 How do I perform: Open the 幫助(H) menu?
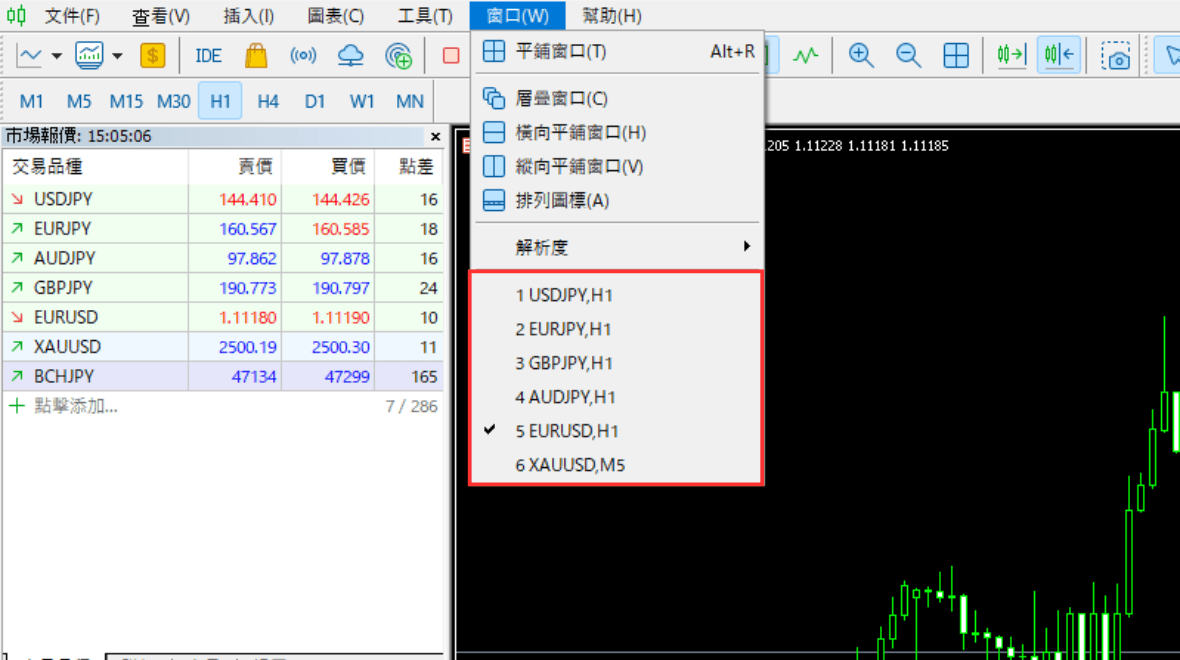[x=611, y=15]
